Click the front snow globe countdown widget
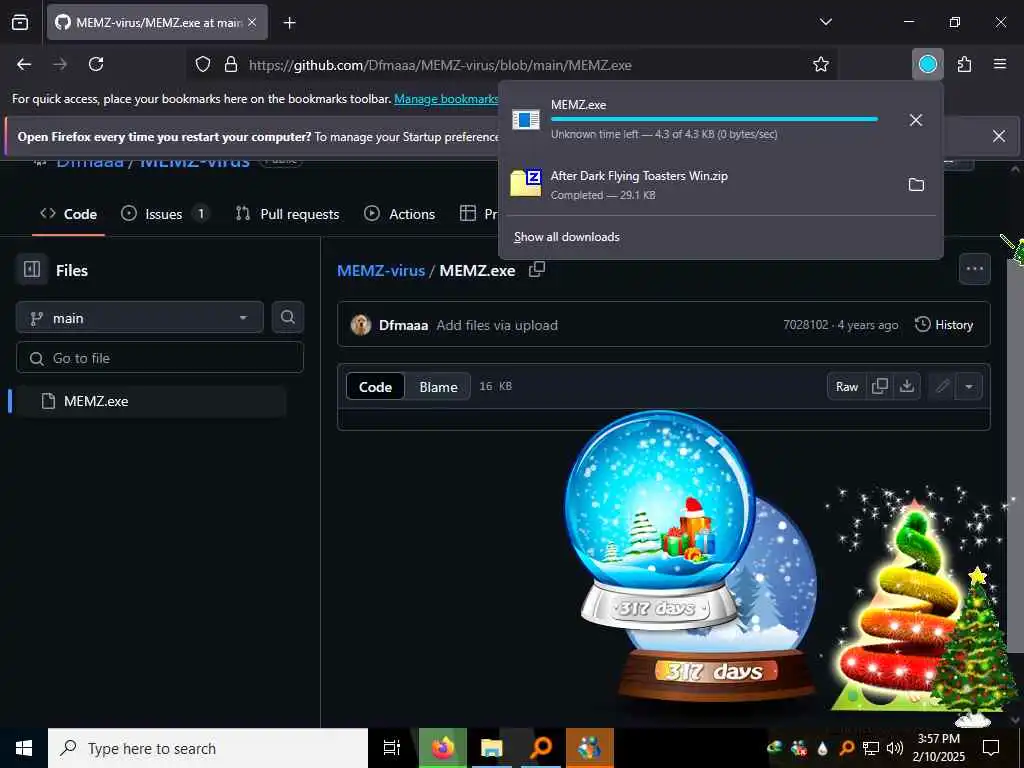This screenshot has height=768, width=1024. point(660,519)
